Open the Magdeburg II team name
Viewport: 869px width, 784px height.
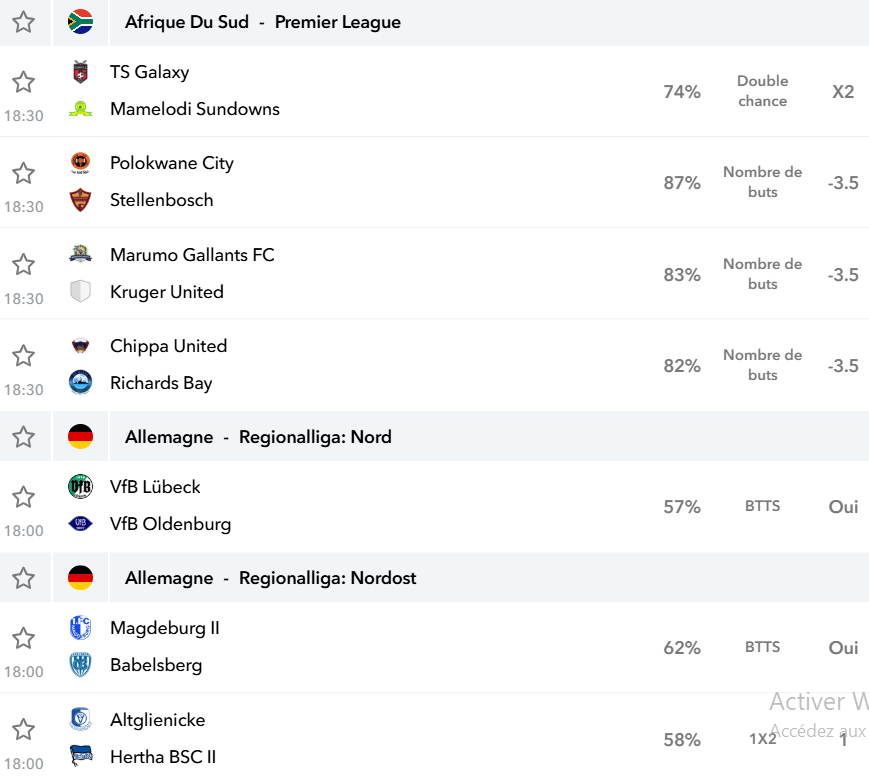tap(165, 628)
